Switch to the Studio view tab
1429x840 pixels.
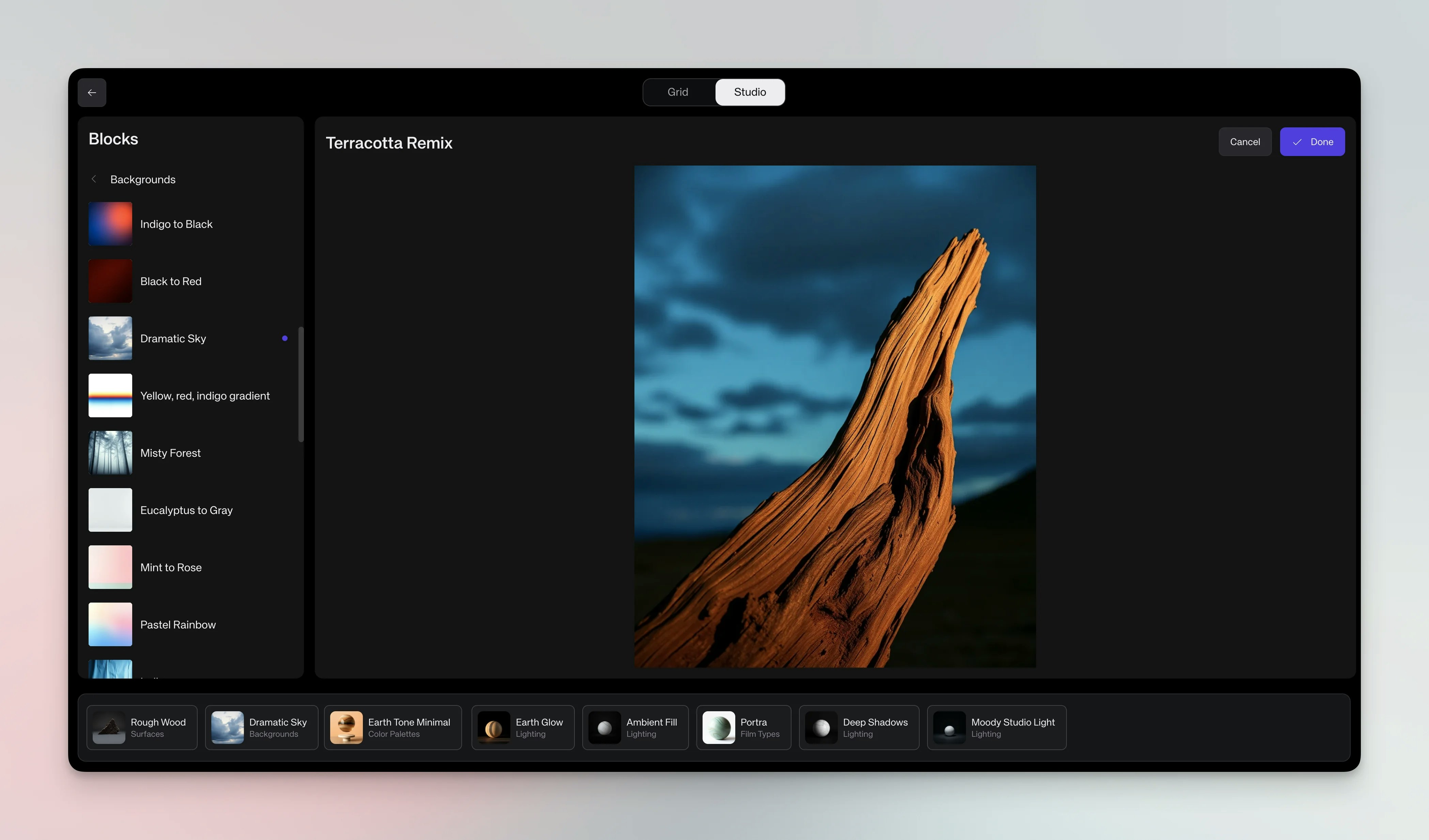click(x=750, y=92)
